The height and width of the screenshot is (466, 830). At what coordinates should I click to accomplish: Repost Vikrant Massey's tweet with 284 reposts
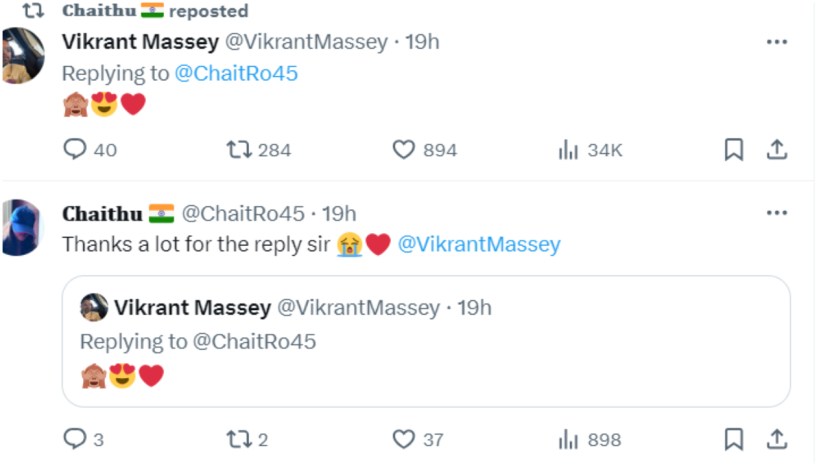coord(239,150)
